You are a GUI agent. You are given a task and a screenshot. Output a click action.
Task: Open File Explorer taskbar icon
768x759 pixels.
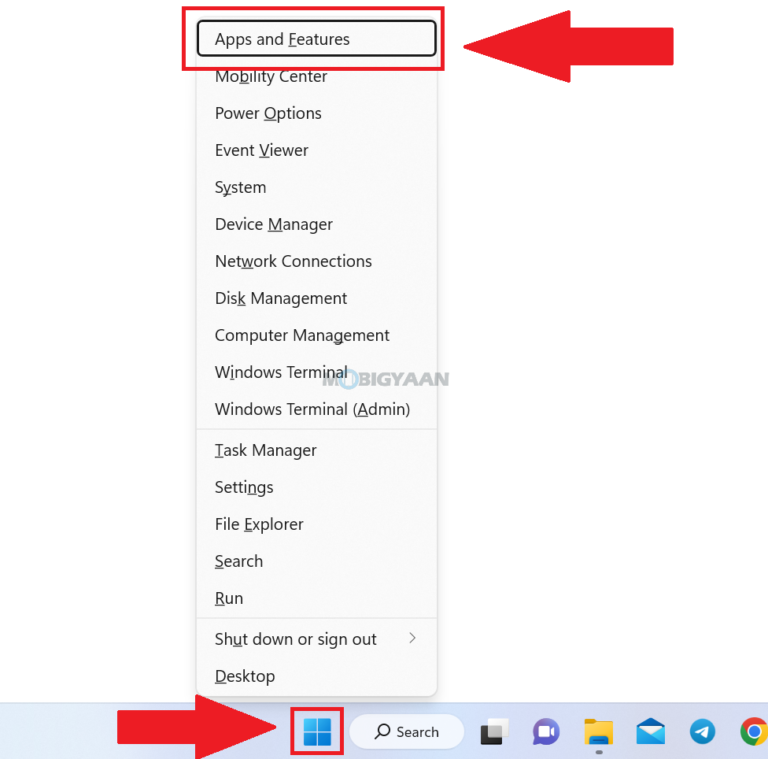tap(599, 732)
